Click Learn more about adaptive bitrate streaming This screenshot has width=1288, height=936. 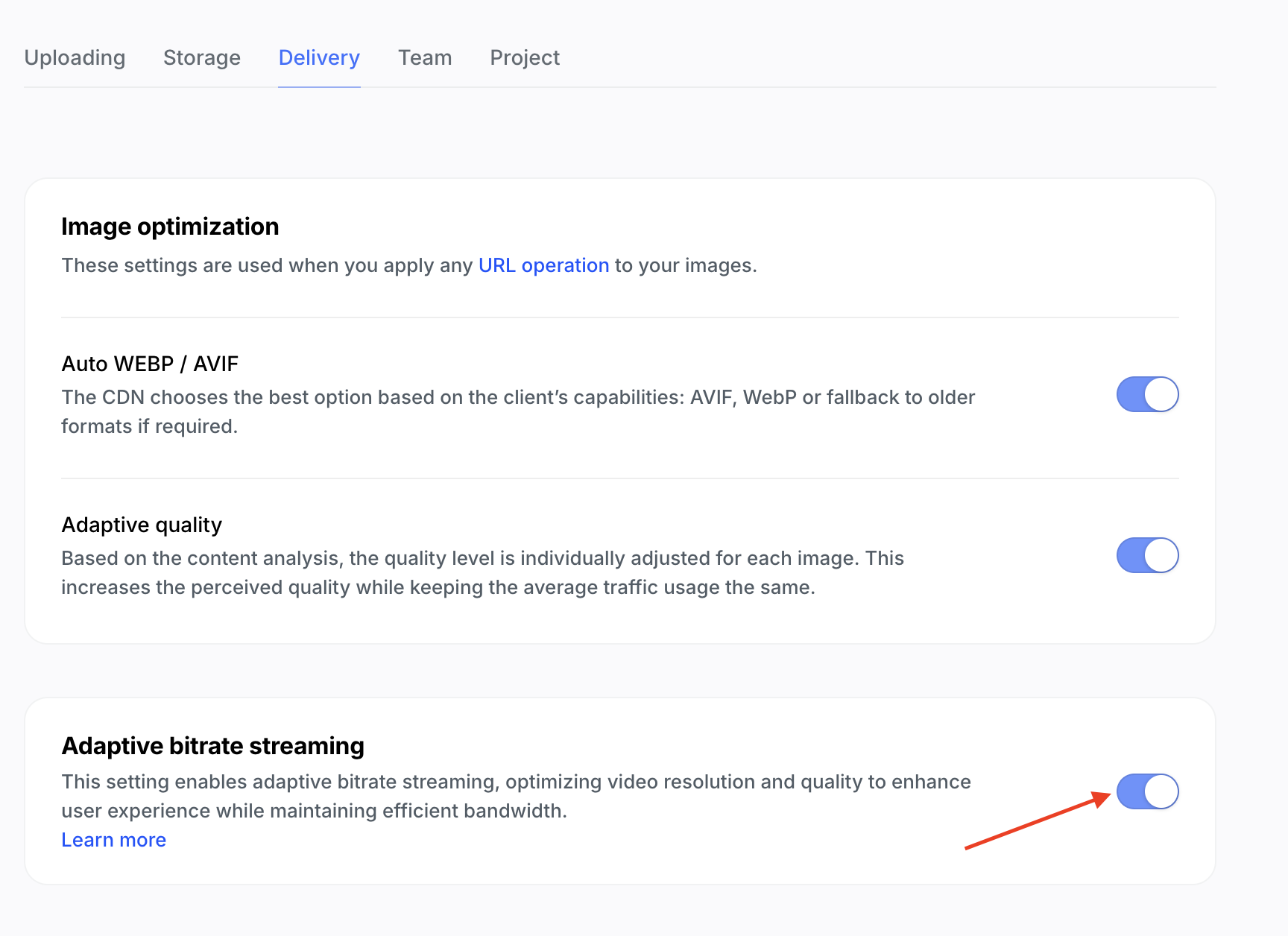pyautogui.click(x=113, y=840)
